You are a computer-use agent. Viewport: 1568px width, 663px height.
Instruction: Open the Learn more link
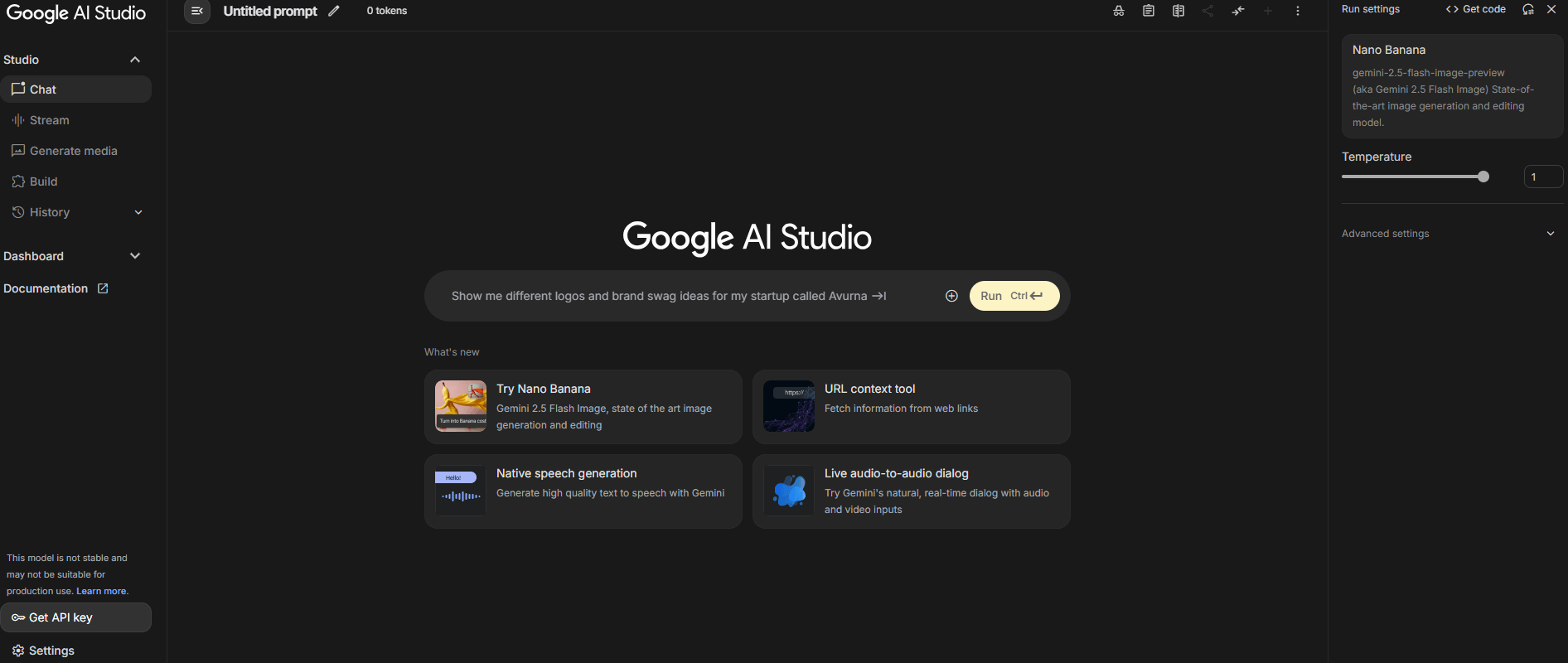[x=101, y=591]
